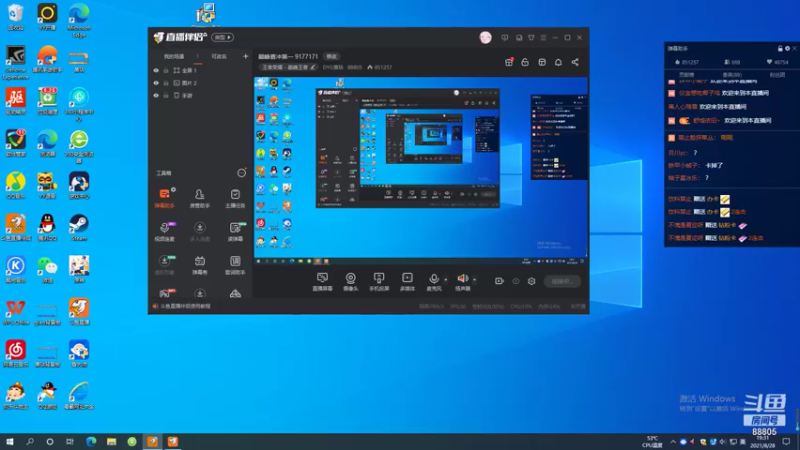800x450 pixels.
Task: Toggle lock on 图片 2 source
Action: (x=166, y=83)
